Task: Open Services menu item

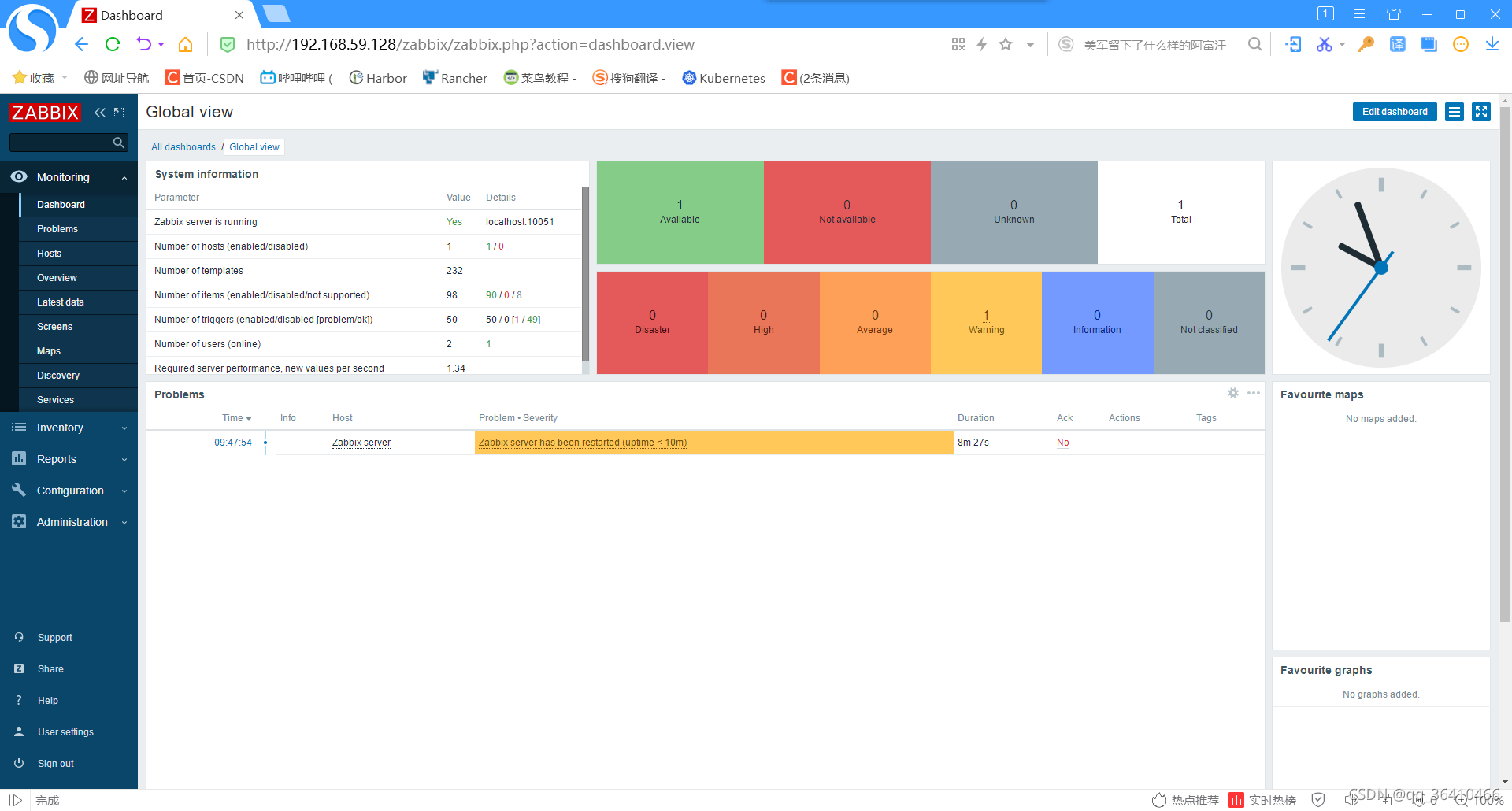Action: click(x=55, y=400)
